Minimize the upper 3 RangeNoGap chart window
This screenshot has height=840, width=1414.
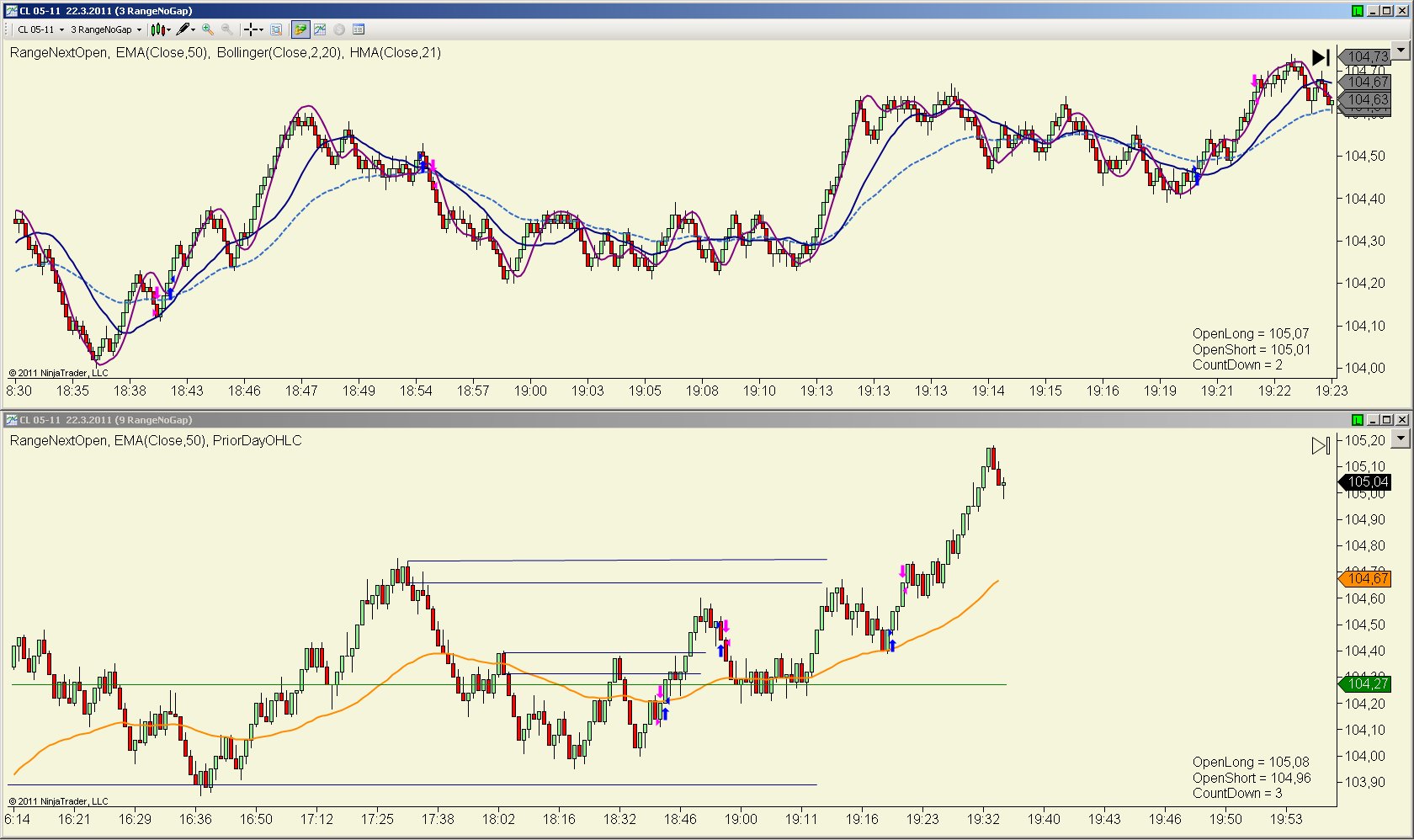[x=1374, y=11]
